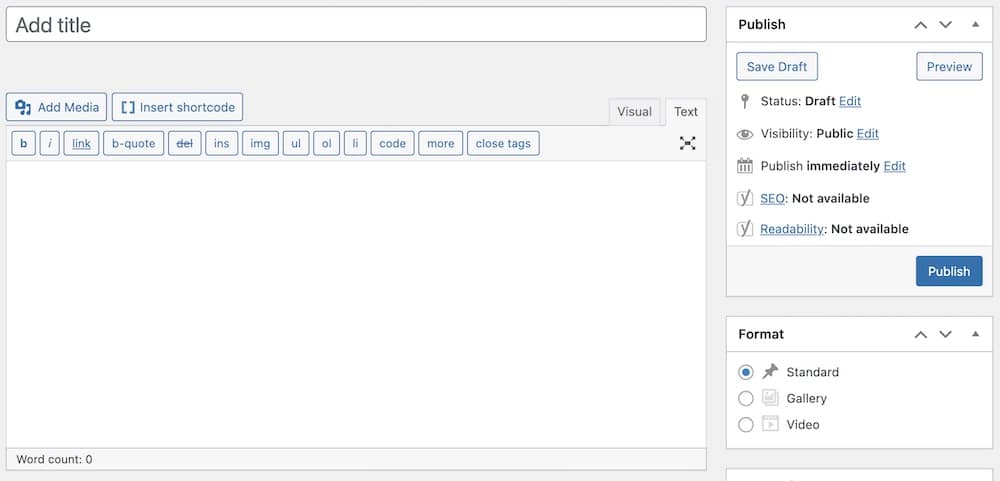Move the Publish panel down
1000x481 pixels.
[945, 25]
